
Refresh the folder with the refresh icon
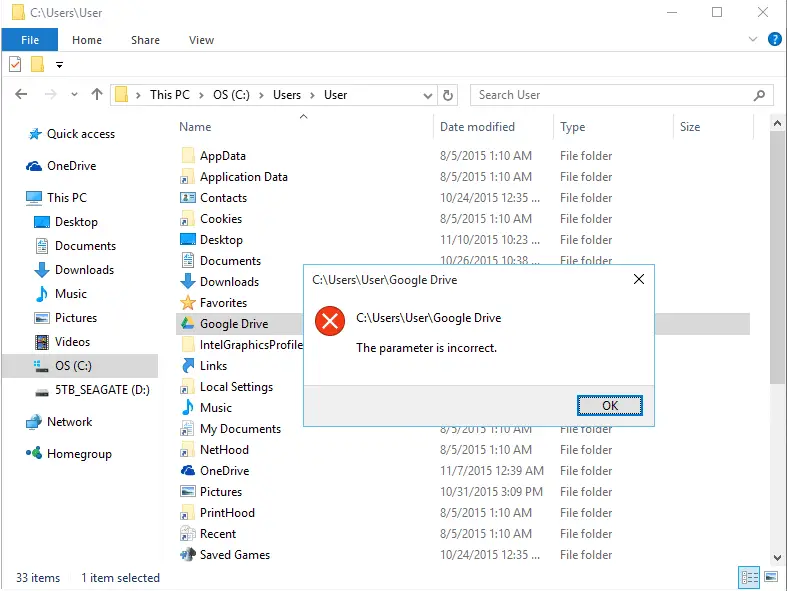[448, 95]
